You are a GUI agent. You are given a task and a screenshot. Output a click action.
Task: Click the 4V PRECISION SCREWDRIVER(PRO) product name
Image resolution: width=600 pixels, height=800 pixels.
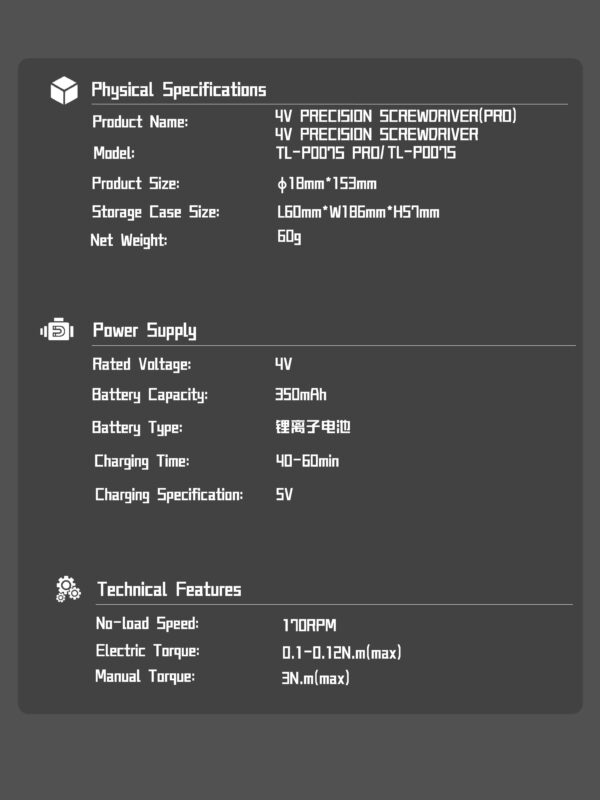[x=395, y=117]
